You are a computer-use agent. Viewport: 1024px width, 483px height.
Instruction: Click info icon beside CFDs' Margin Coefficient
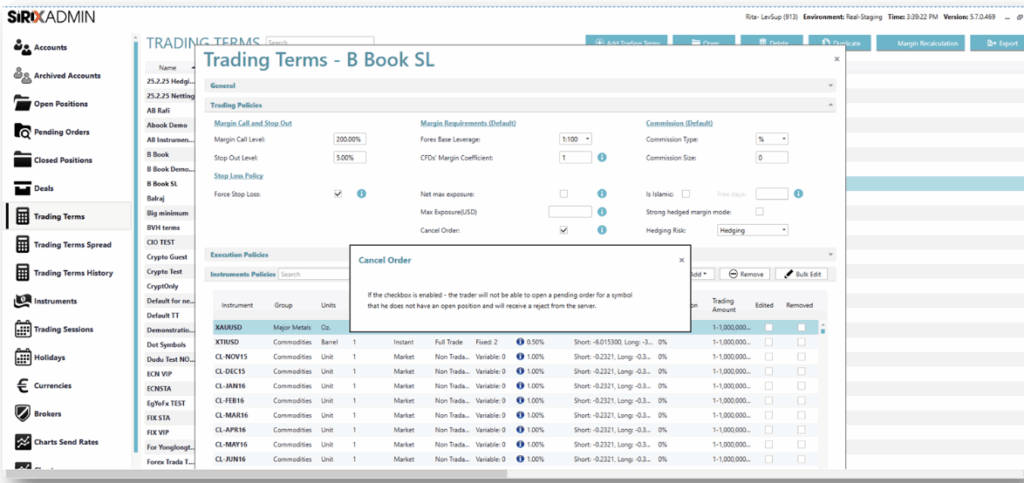coord(602,158)
